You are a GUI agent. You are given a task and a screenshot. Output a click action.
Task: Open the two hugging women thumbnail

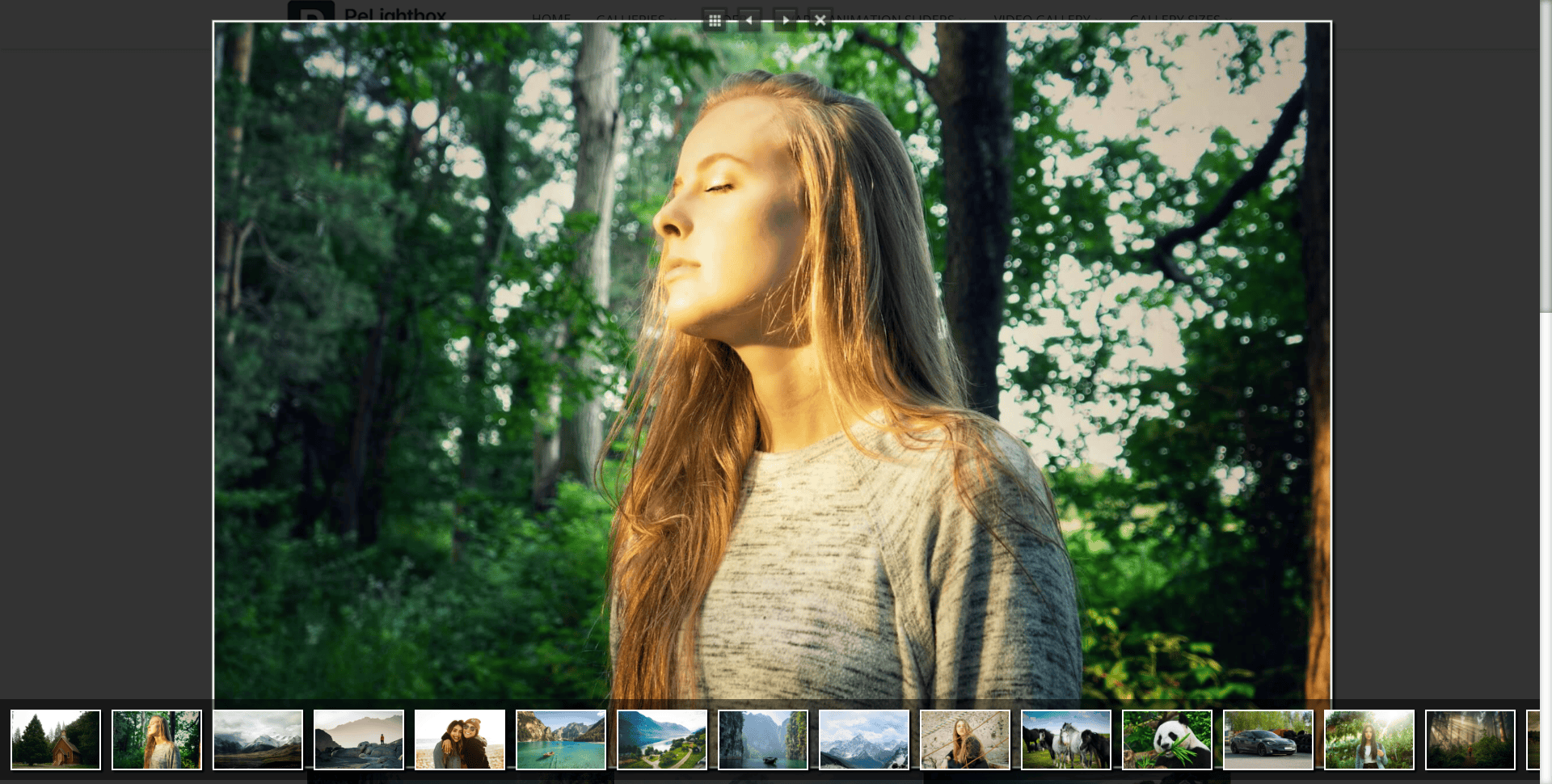460,740
